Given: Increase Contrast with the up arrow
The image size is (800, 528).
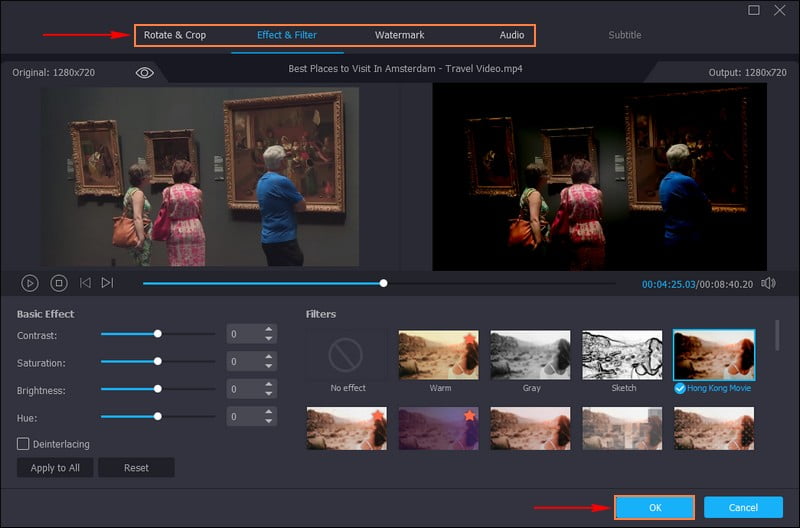Looking at the screenshot, I should coord(268,329).
